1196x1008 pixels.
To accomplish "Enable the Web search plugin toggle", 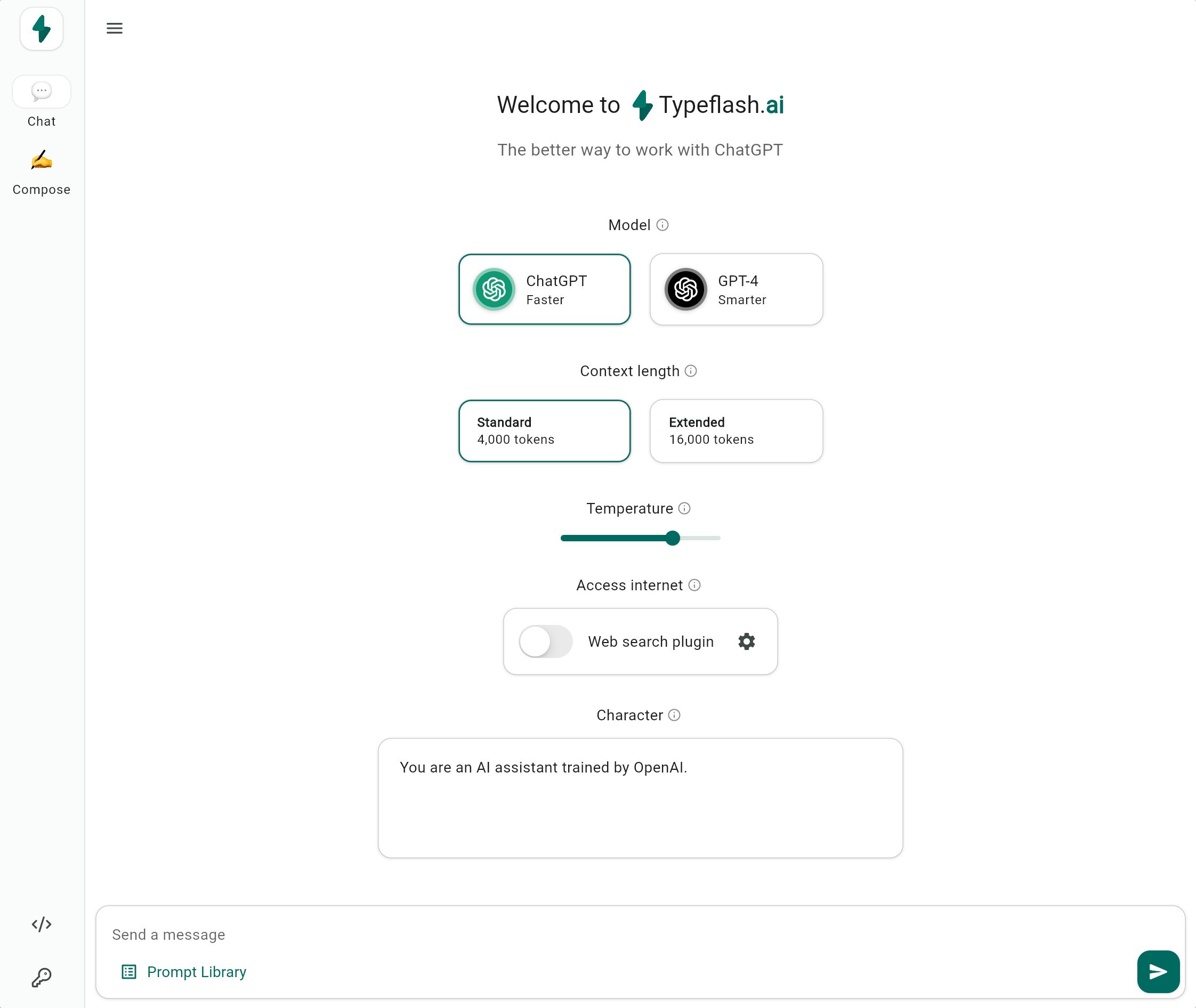I will click(x=545, y=641).
